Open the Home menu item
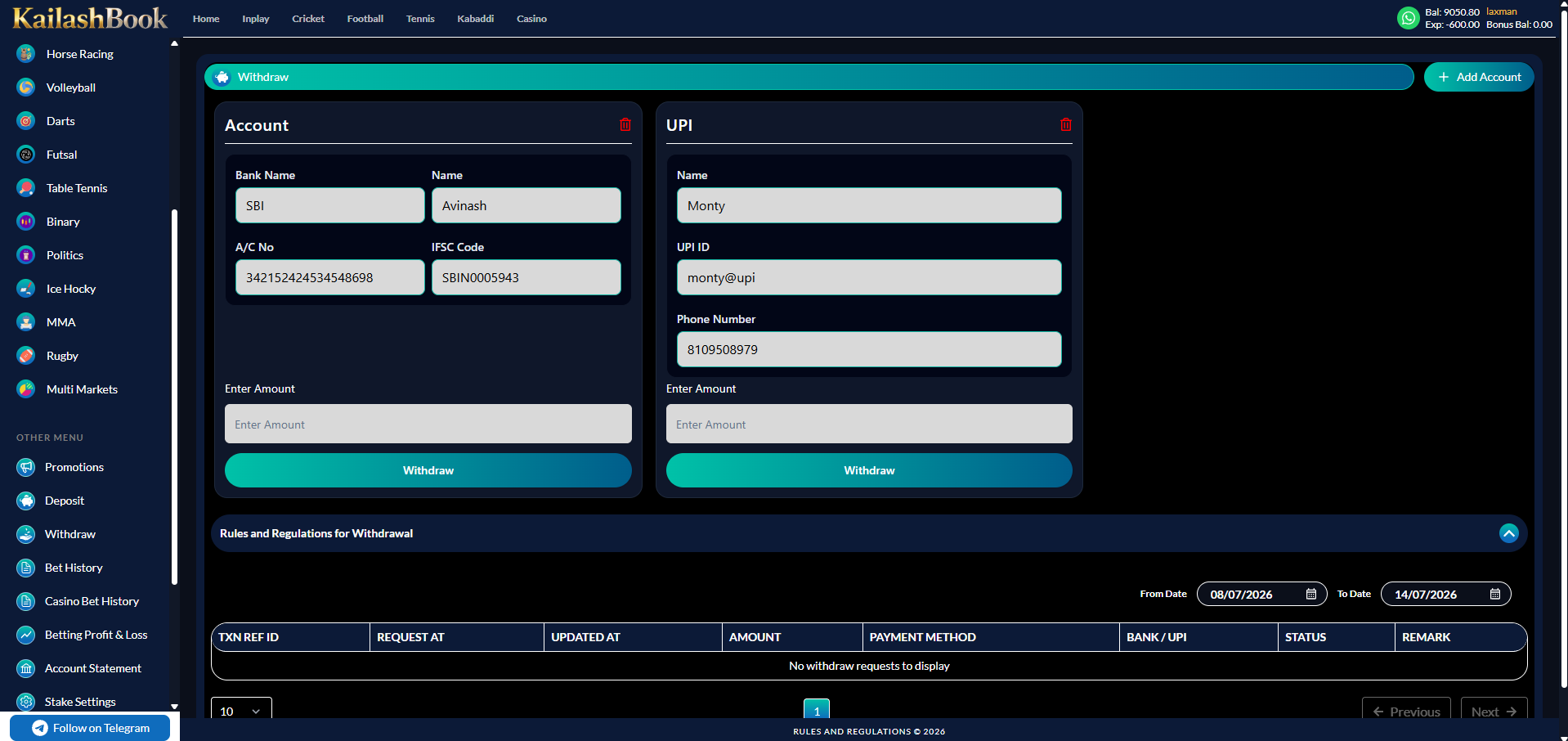The width and height of the screenshot is (1568, 741). click(x=206, y=19)
